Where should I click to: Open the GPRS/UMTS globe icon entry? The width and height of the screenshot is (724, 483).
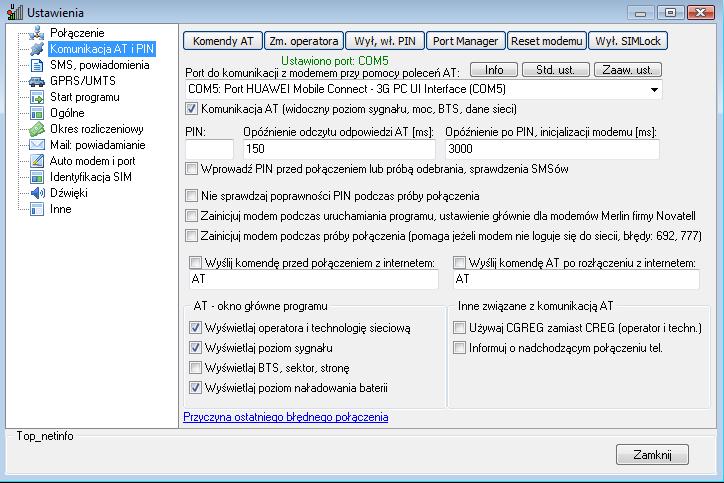(37, 81)
